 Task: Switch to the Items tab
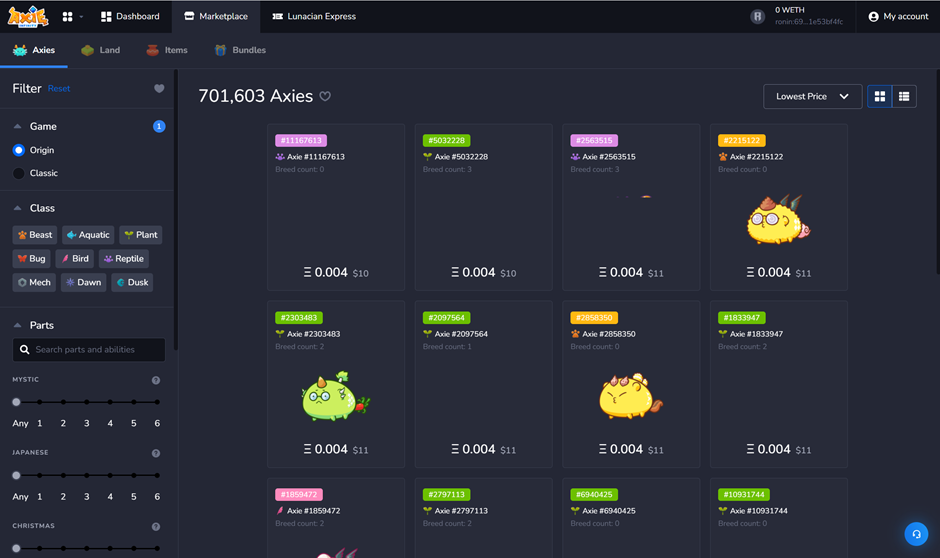coord(167,50)
